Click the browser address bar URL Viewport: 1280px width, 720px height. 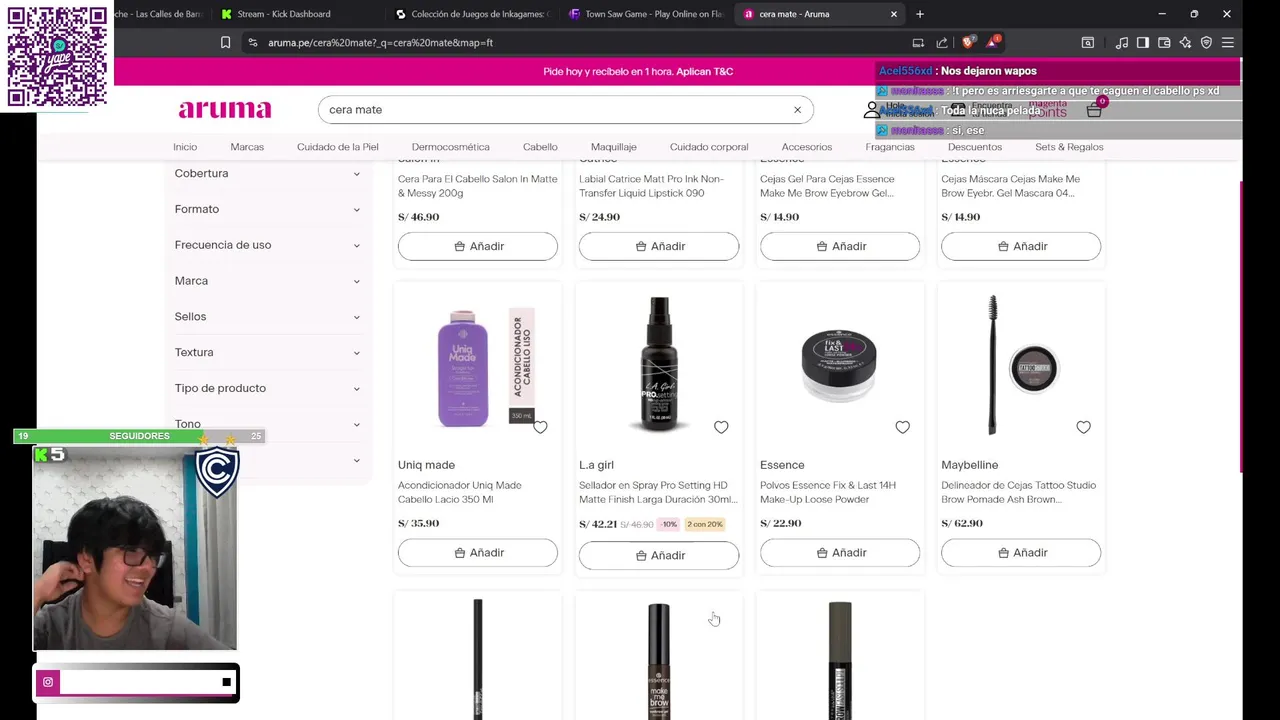380,43
